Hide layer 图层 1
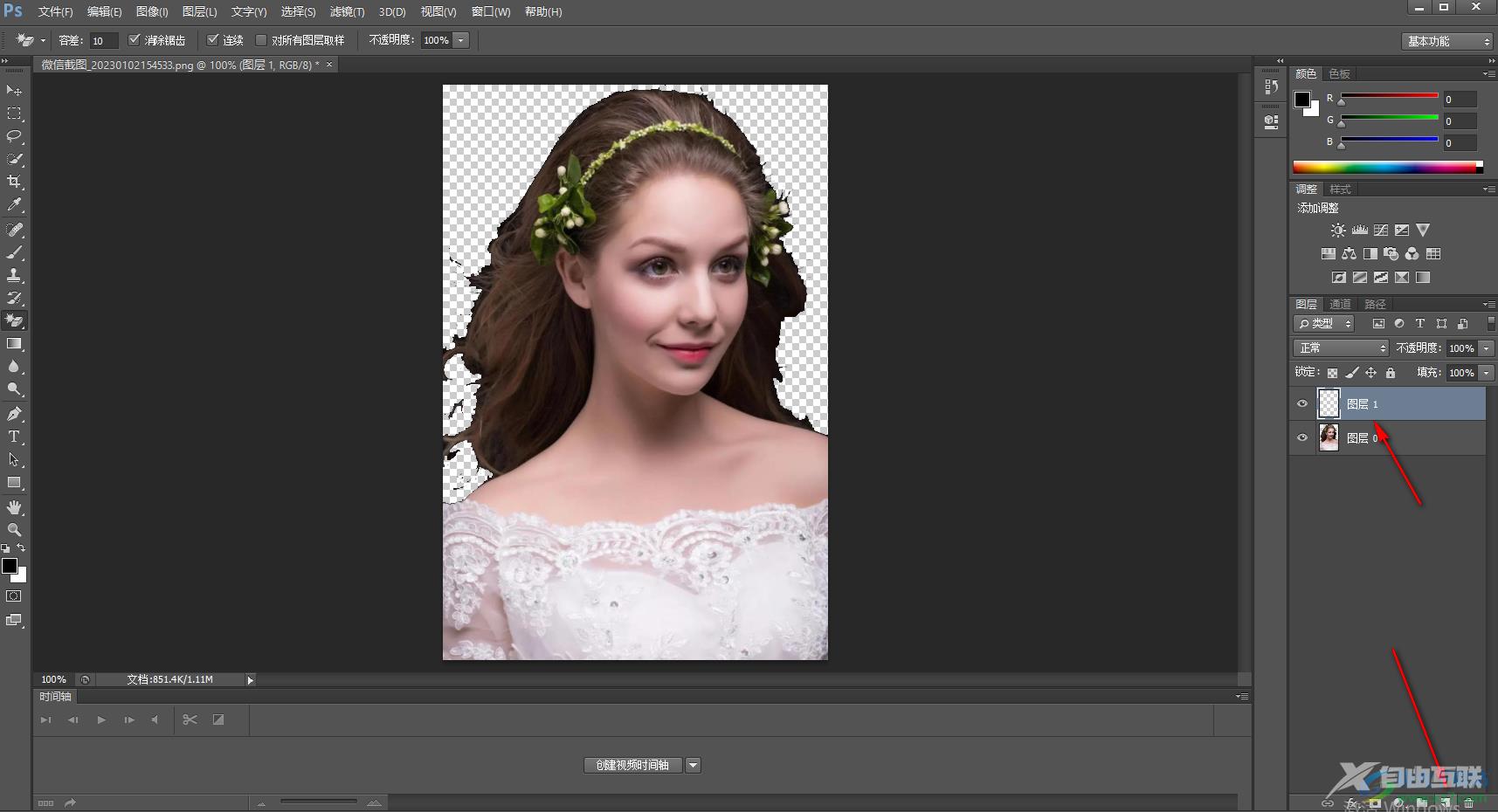 coord(1302,404)
